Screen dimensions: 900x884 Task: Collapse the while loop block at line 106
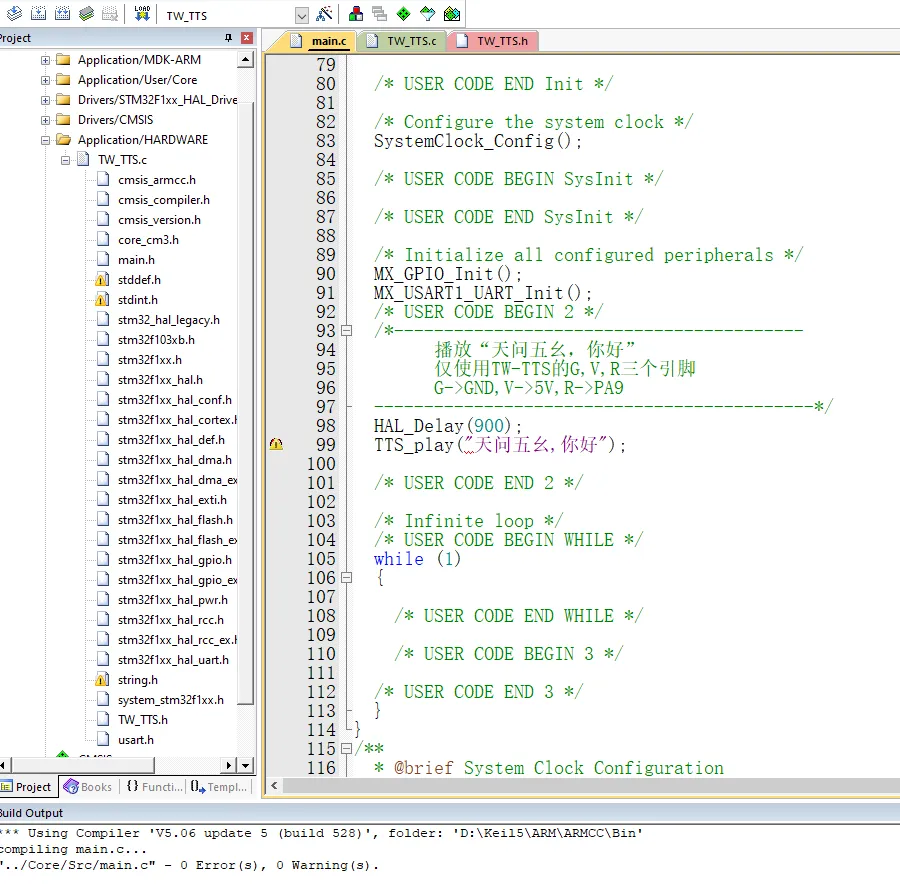tap(346, 578)
